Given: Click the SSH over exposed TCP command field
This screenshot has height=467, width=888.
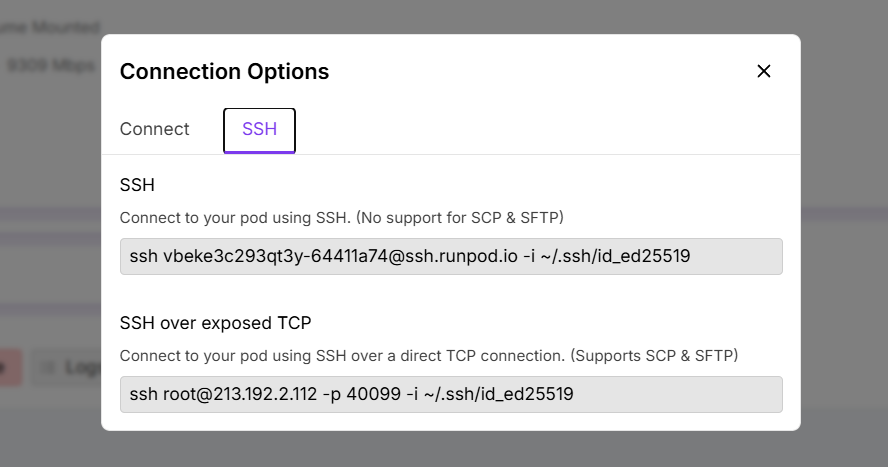Looking at the screenshot, I should 450,394.
